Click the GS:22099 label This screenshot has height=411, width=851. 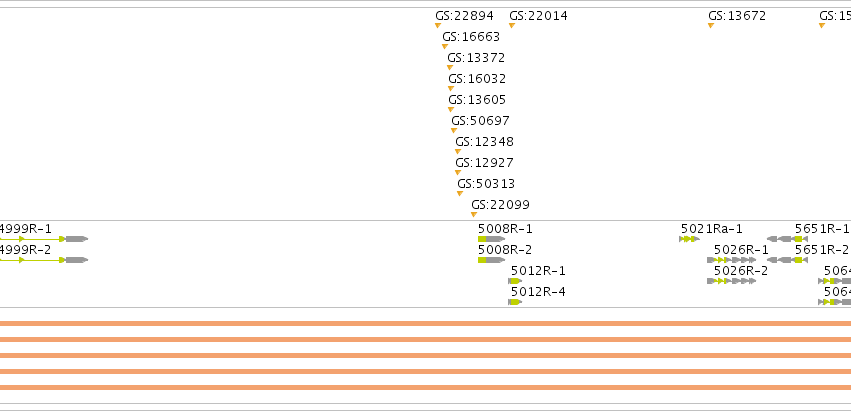click(x=500, y=205)
